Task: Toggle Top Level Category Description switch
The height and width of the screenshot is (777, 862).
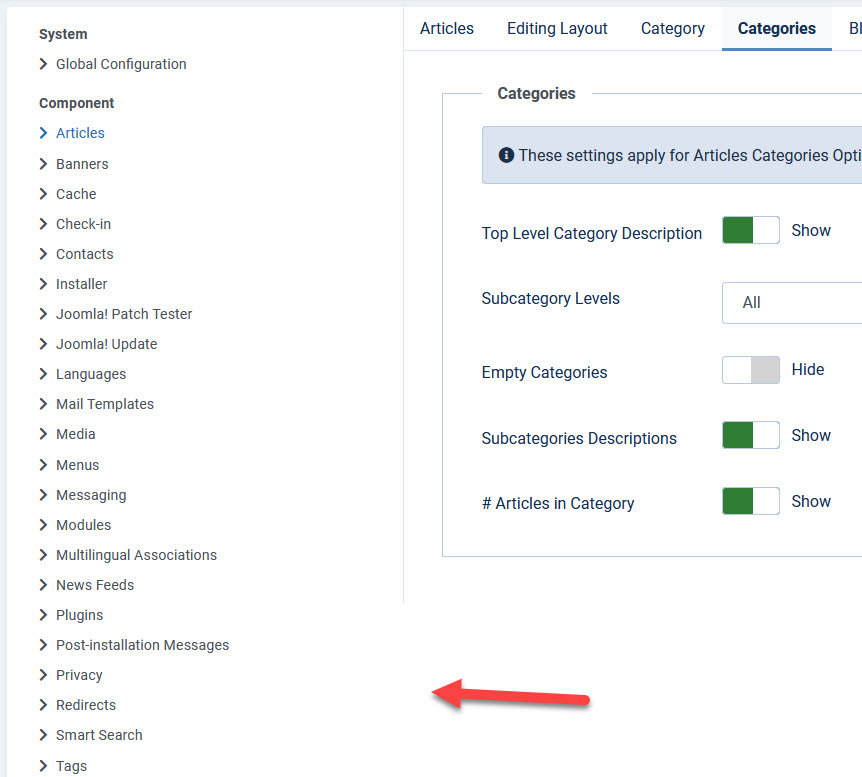Action: (751, 230)
